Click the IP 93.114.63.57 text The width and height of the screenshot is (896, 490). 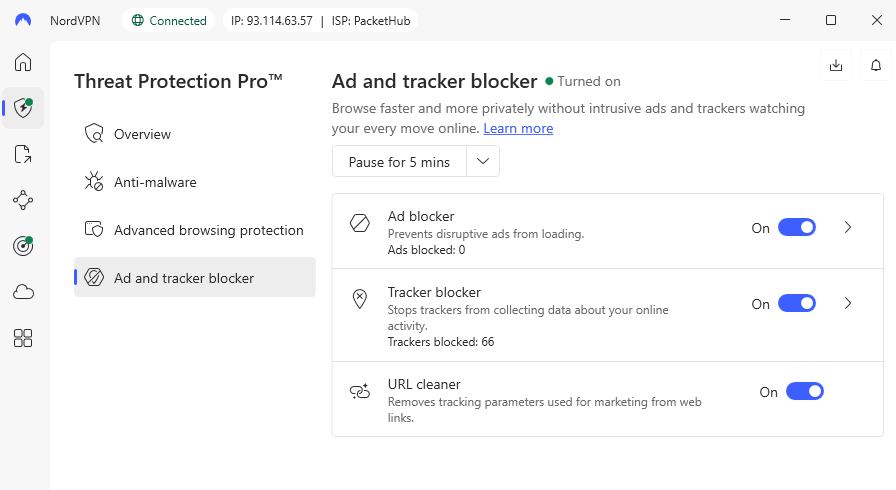coord(271,21)
